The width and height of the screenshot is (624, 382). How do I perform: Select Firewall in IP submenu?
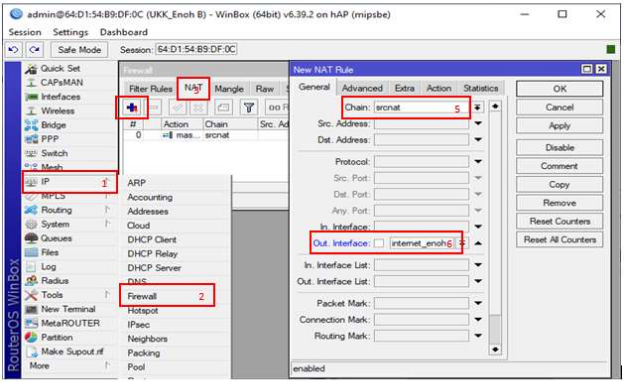point(142,296)
